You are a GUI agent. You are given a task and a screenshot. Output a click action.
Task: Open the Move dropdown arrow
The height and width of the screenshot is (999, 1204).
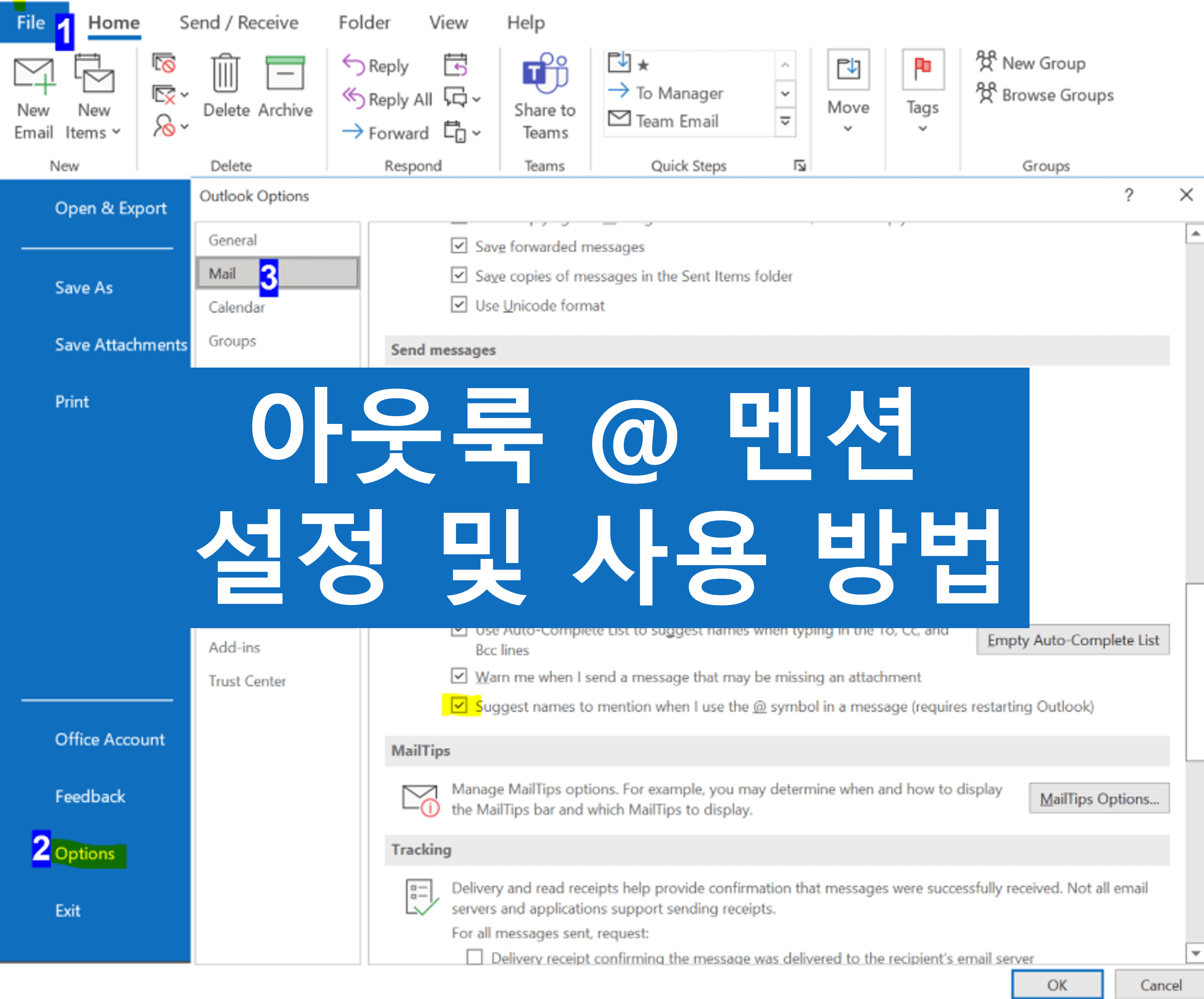(847, 128)
